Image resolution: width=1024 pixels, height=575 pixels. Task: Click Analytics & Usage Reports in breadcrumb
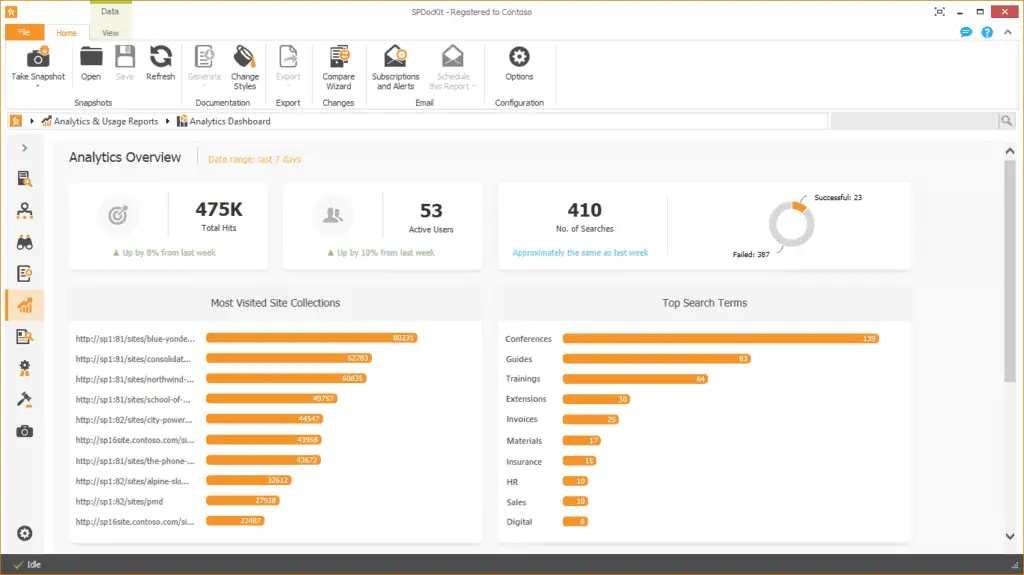106,121
